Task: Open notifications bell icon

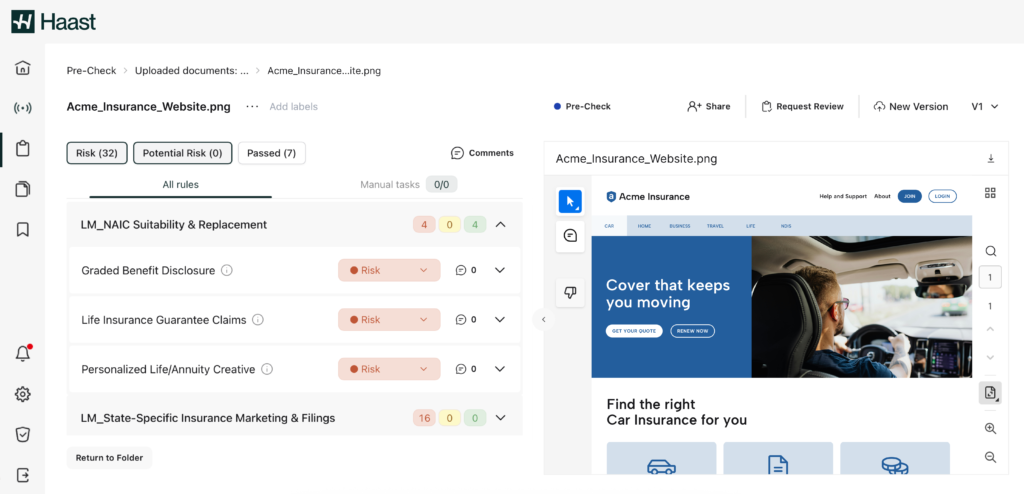Action: pyautogui.click(x=23, y=354)
